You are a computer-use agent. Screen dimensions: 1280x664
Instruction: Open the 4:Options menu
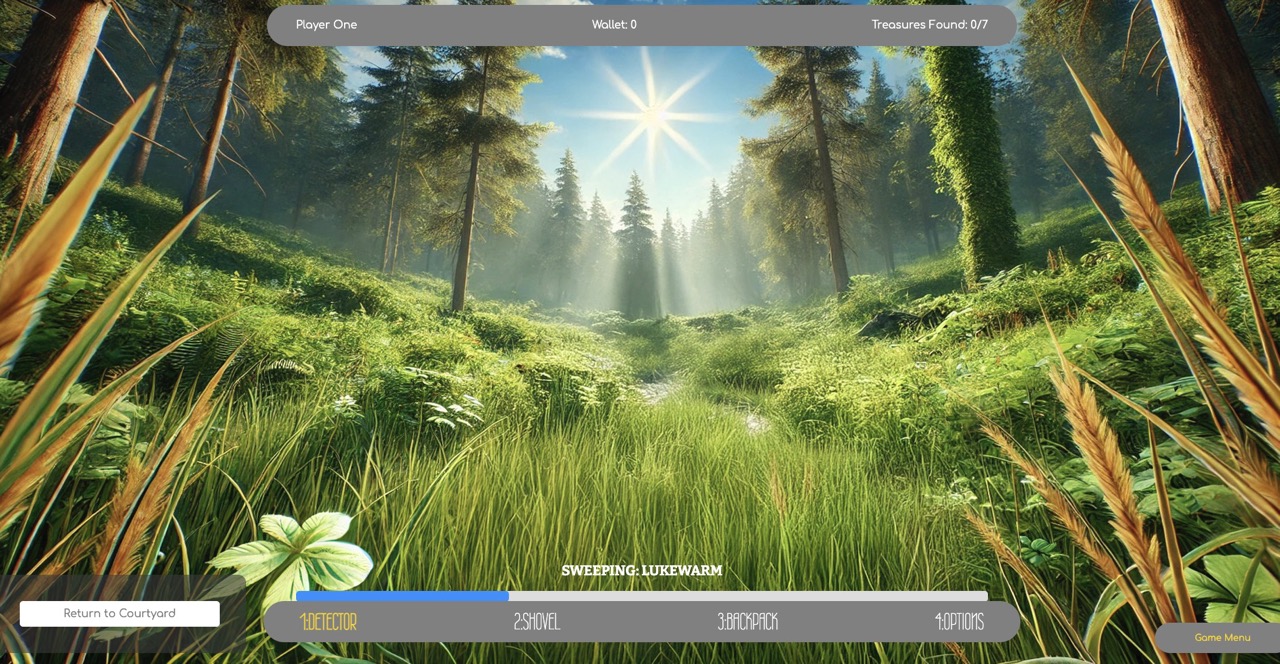(959, 622)
